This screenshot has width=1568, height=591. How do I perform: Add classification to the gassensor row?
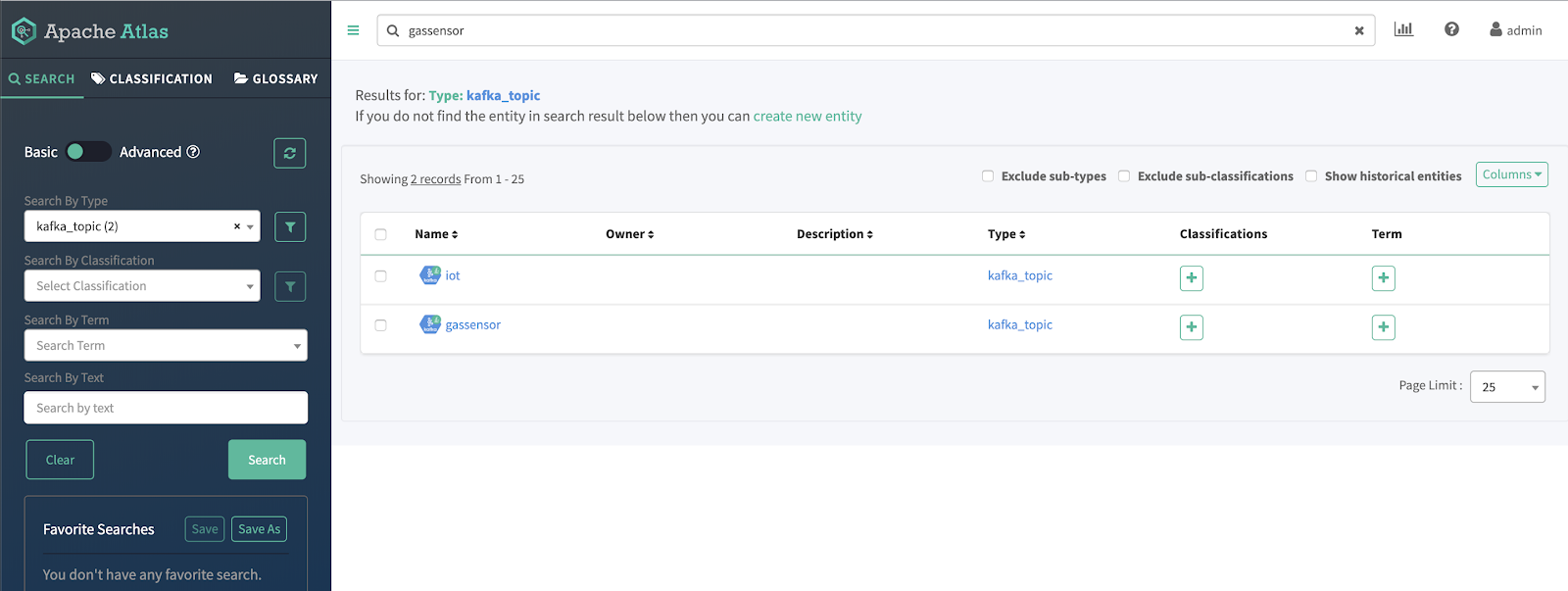1192,327
